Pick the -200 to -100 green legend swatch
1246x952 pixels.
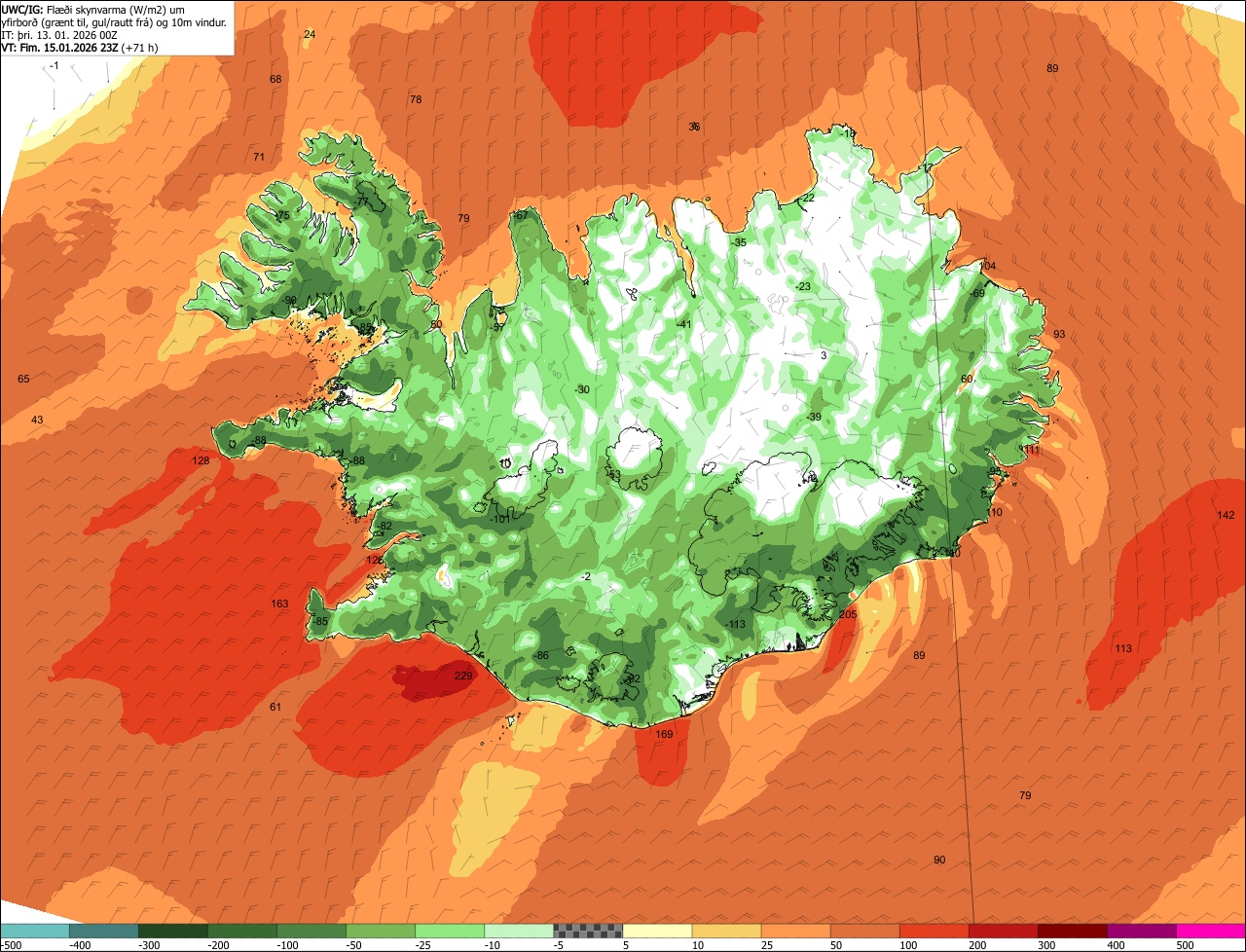(x=242, y=931)
